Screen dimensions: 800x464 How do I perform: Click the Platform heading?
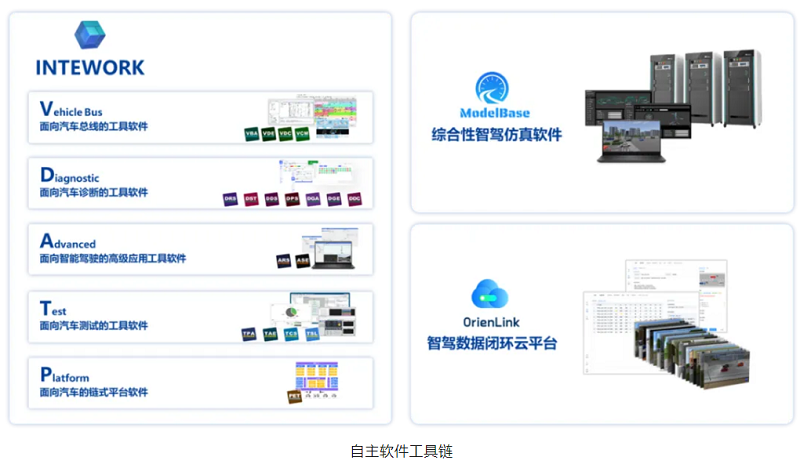click(x=65, y=375)
